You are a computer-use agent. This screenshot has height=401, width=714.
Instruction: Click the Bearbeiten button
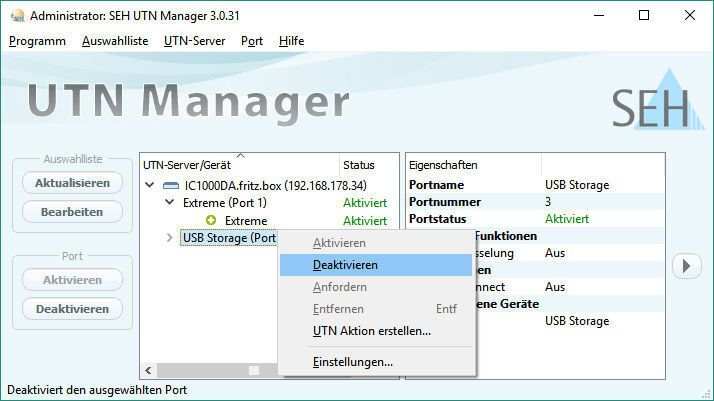coord(72,212)
